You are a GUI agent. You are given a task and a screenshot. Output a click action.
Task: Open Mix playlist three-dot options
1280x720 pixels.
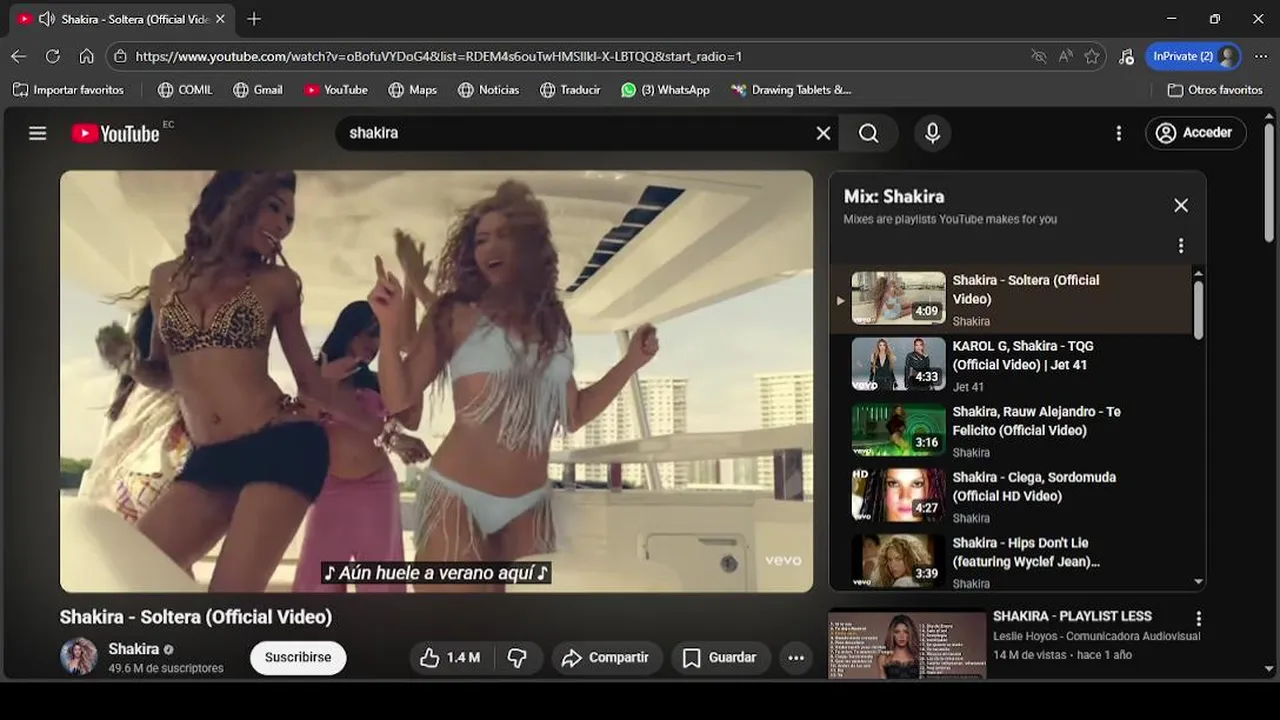(1181, 246)
